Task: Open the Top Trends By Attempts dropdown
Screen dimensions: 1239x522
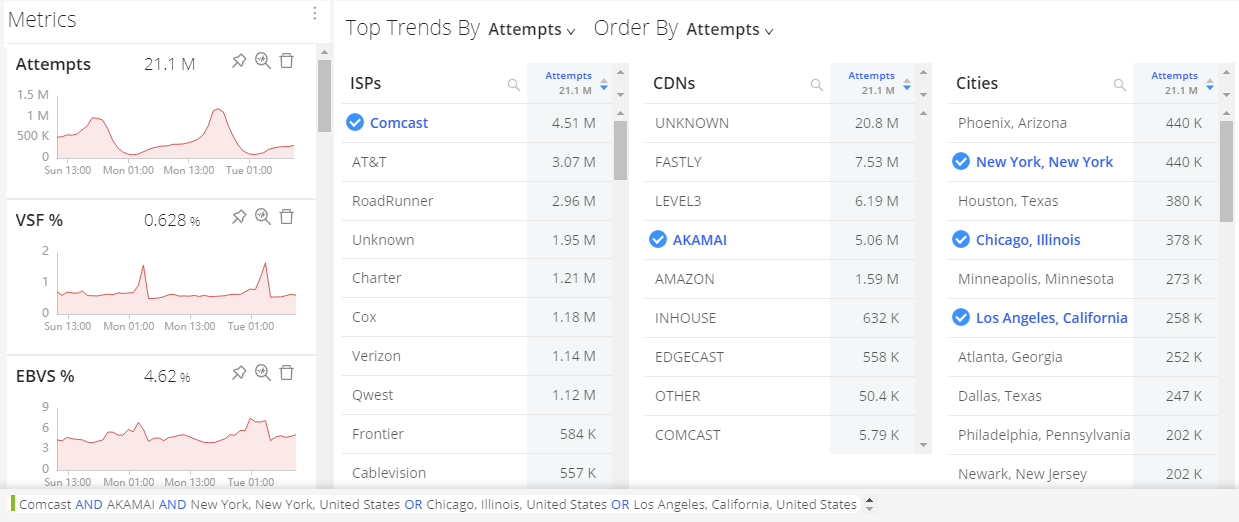Action: (x=532, y=30)
